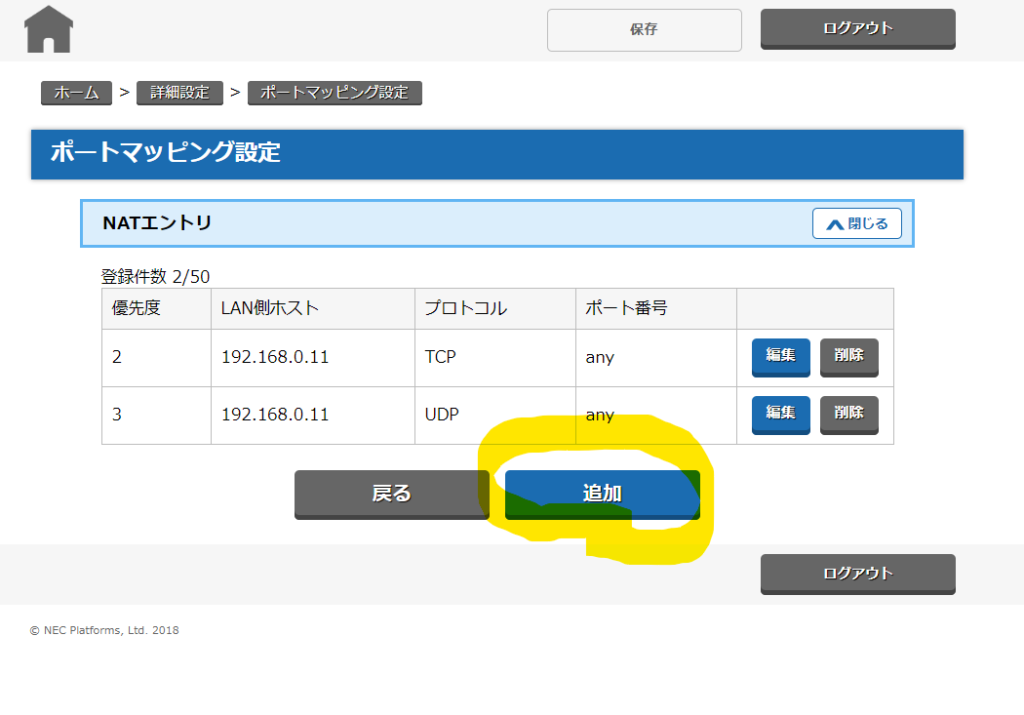
Task: Click the bottom ログアウト button
Action: [x=857, y=574]
